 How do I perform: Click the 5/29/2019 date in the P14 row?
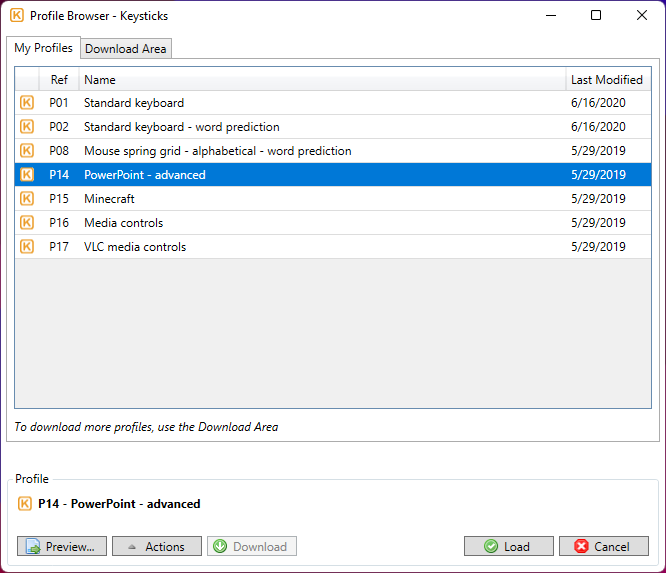coord(598,175)
